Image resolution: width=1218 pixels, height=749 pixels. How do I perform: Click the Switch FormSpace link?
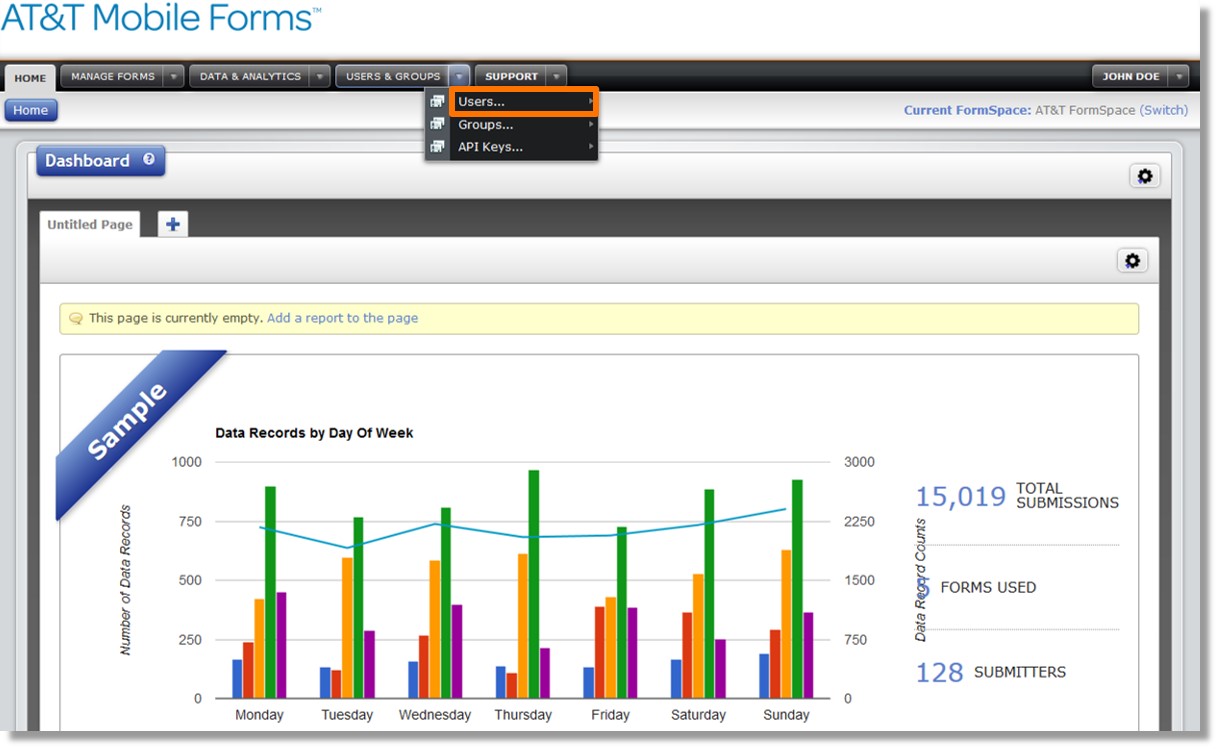[1164, 110]
